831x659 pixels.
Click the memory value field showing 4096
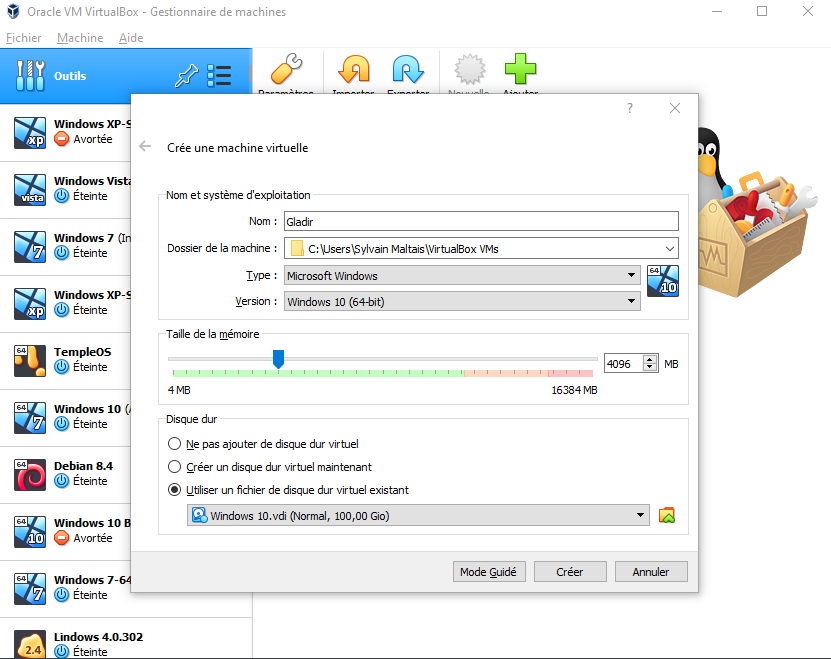pyautogui.click(x=623, y=364)
